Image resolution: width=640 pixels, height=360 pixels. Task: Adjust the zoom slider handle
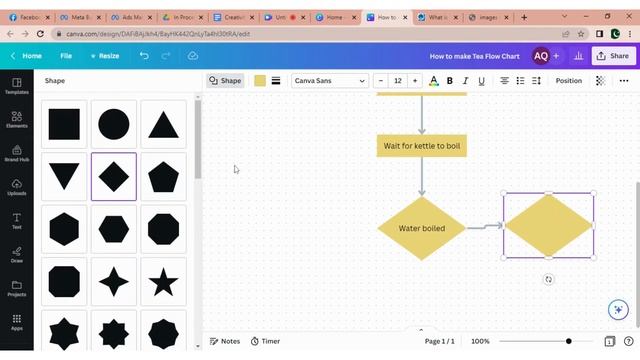click(x=569, y=341)
